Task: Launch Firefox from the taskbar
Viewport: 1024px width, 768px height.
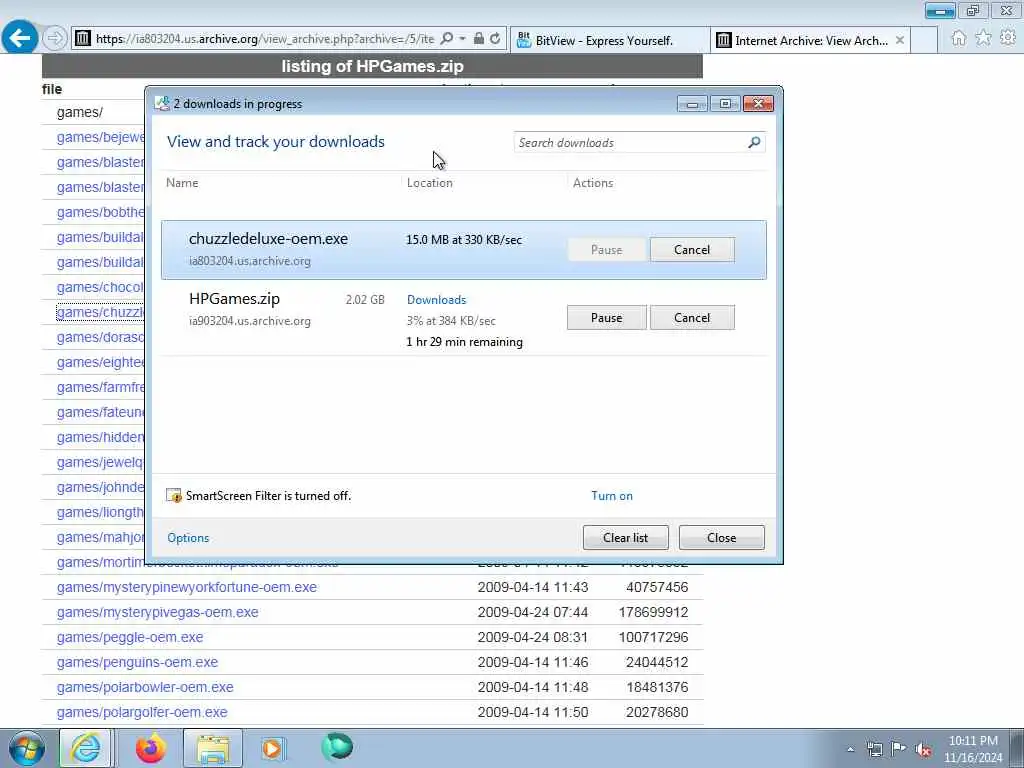Action: 151,748
